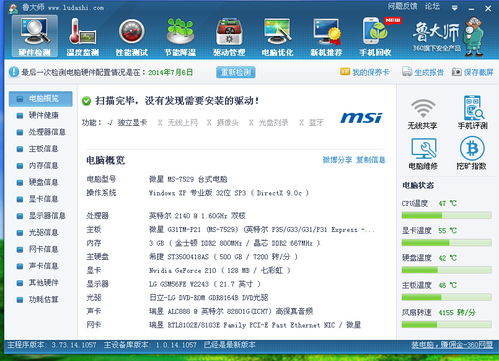Open 我的保养卡 maintenance card

(x=365, y=72)
